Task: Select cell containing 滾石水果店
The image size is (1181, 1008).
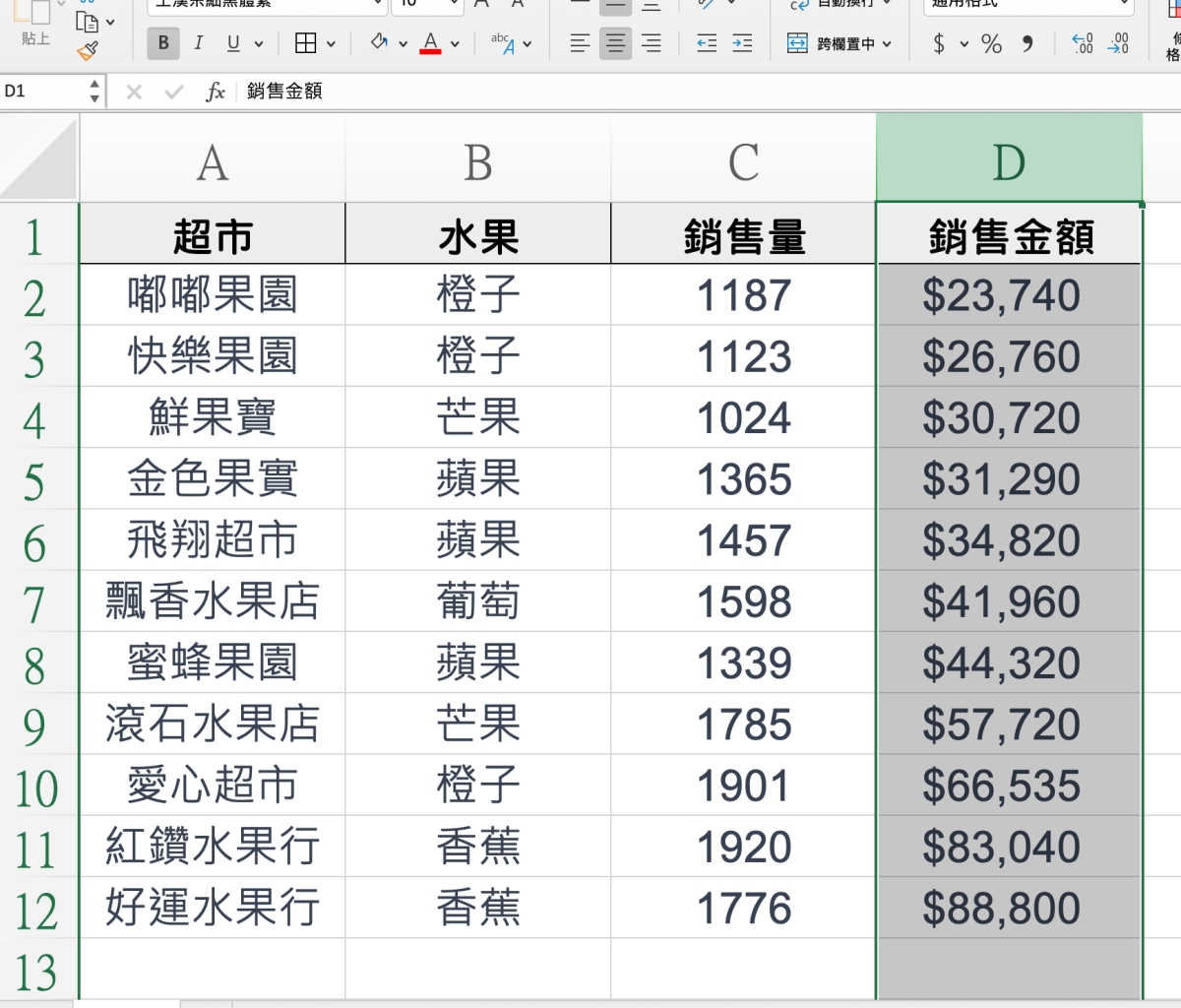Action: pos(212,724)
